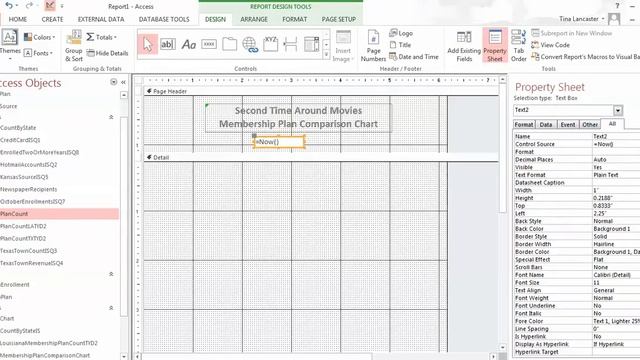Click the Border Color property value
This screenshot has height=360, width=640.
(616, 252)
